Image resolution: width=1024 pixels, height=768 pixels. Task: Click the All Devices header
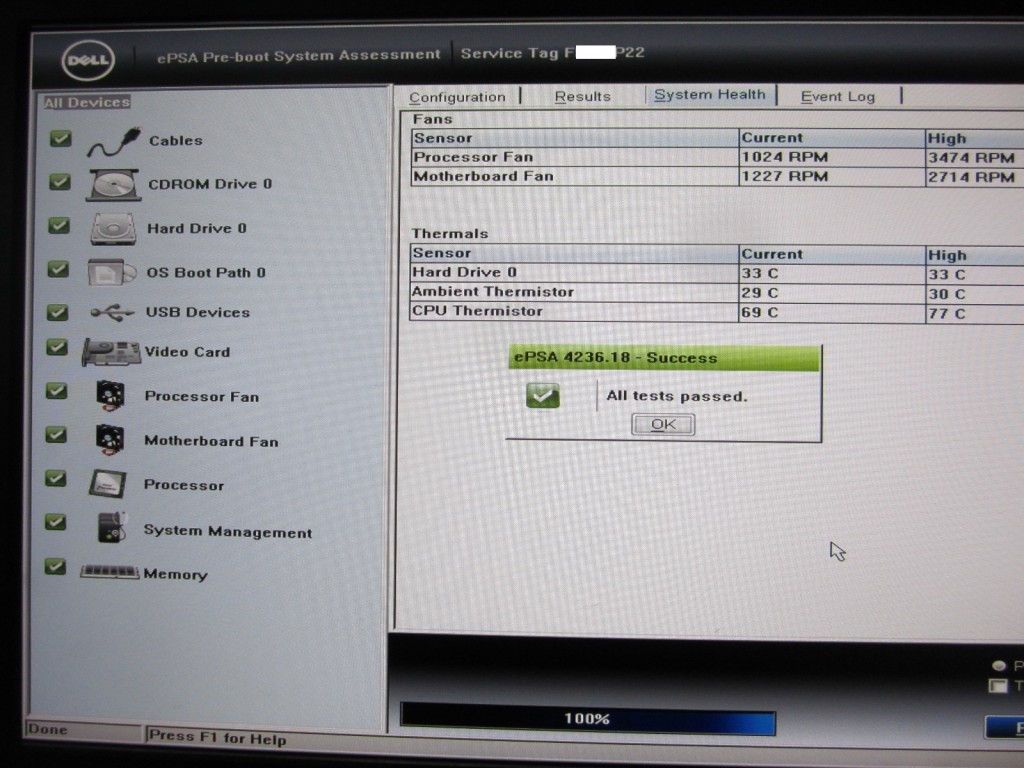click(87, 103)
